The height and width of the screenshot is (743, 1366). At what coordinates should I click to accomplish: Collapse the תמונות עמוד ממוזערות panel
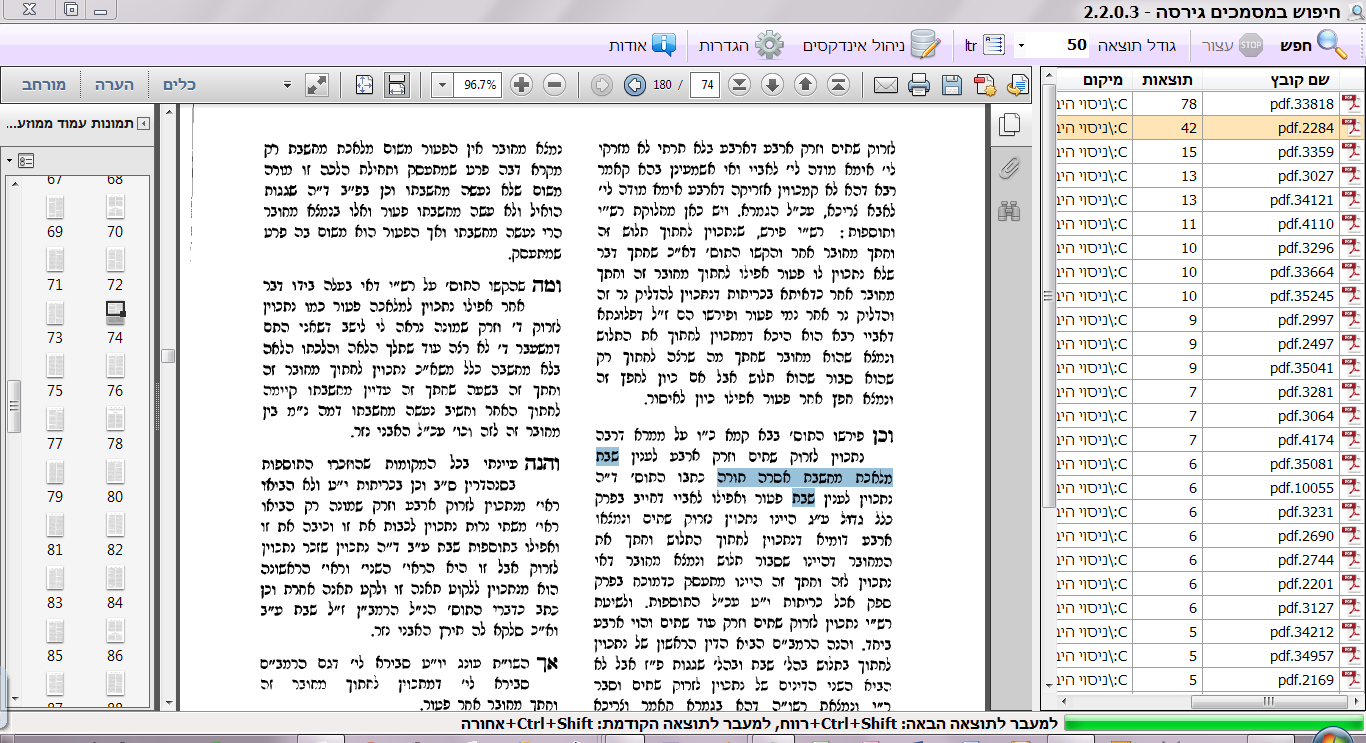[x=143, y=124]
